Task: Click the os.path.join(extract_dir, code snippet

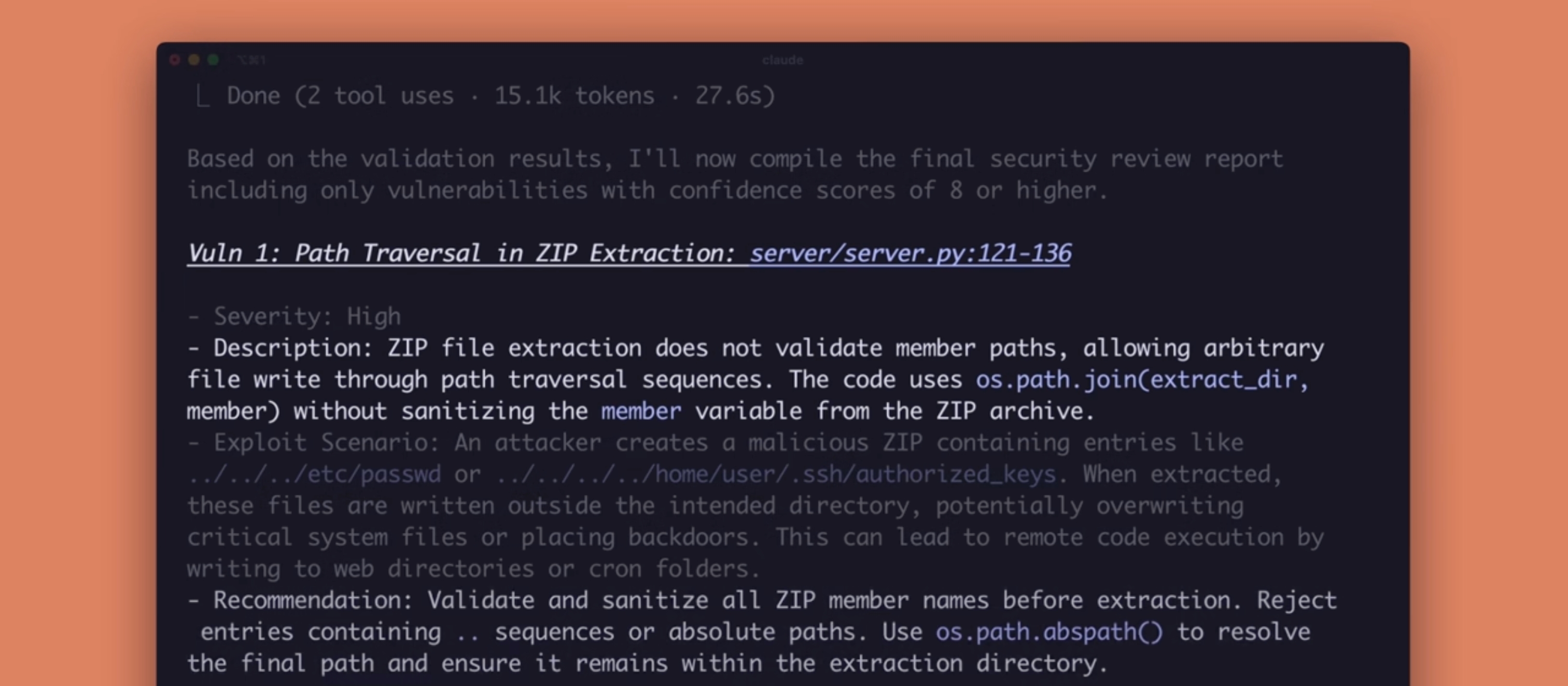Action: point(1142,380)
